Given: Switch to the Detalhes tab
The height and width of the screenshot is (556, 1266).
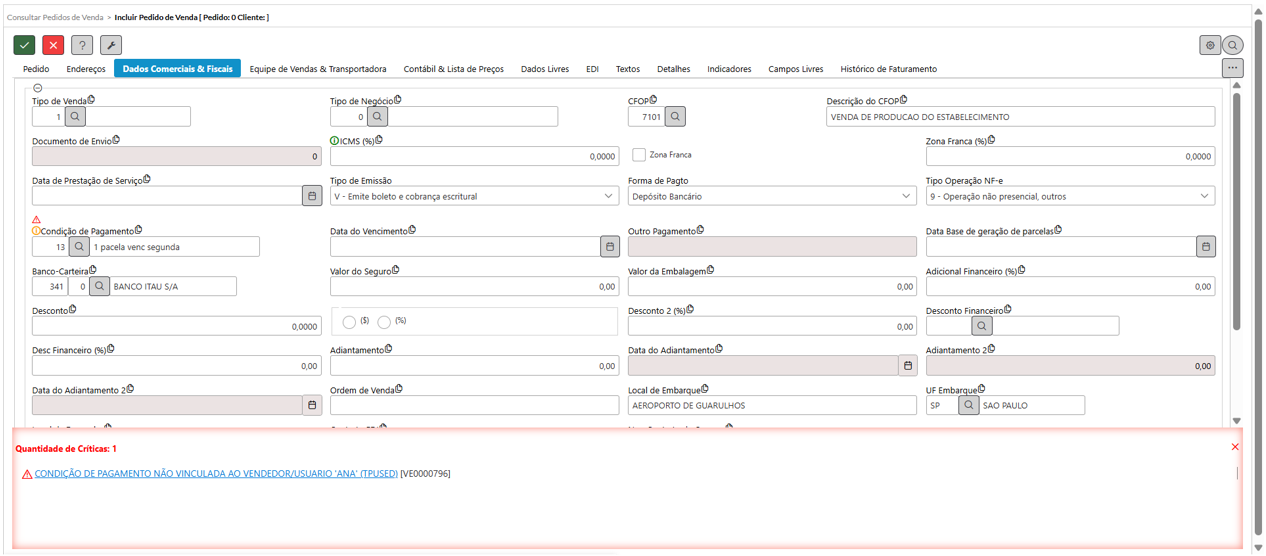Looking at the screenshot, I should [673, 69].
